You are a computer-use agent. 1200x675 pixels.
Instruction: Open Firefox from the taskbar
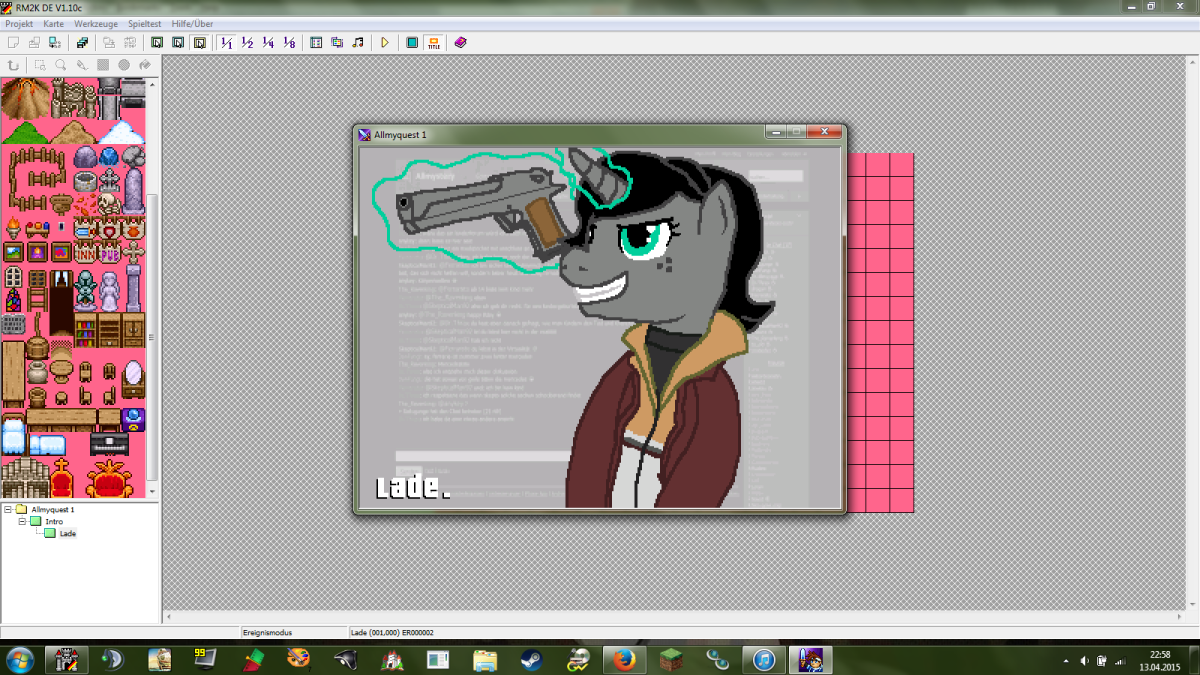pyautogui.click(x=625, y=660)
